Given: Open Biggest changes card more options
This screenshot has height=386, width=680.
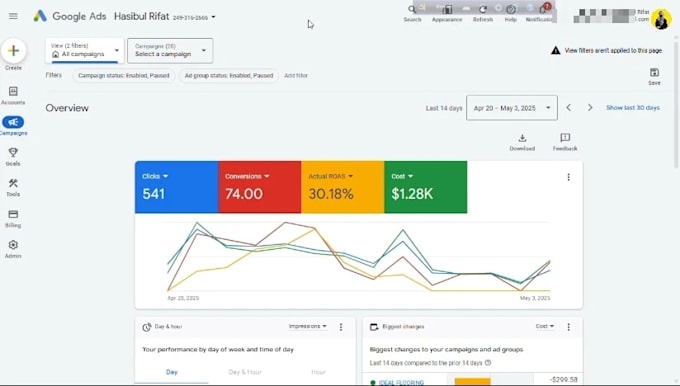Looking at the screenshot, I should pos(569,327).
